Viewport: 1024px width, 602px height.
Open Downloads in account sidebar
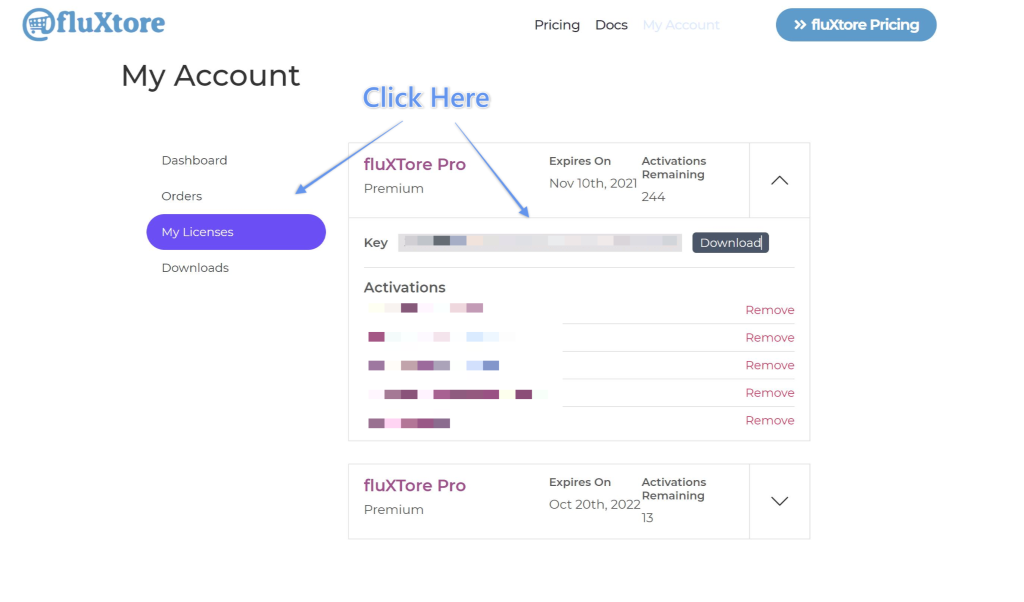(x=195, y=268)
